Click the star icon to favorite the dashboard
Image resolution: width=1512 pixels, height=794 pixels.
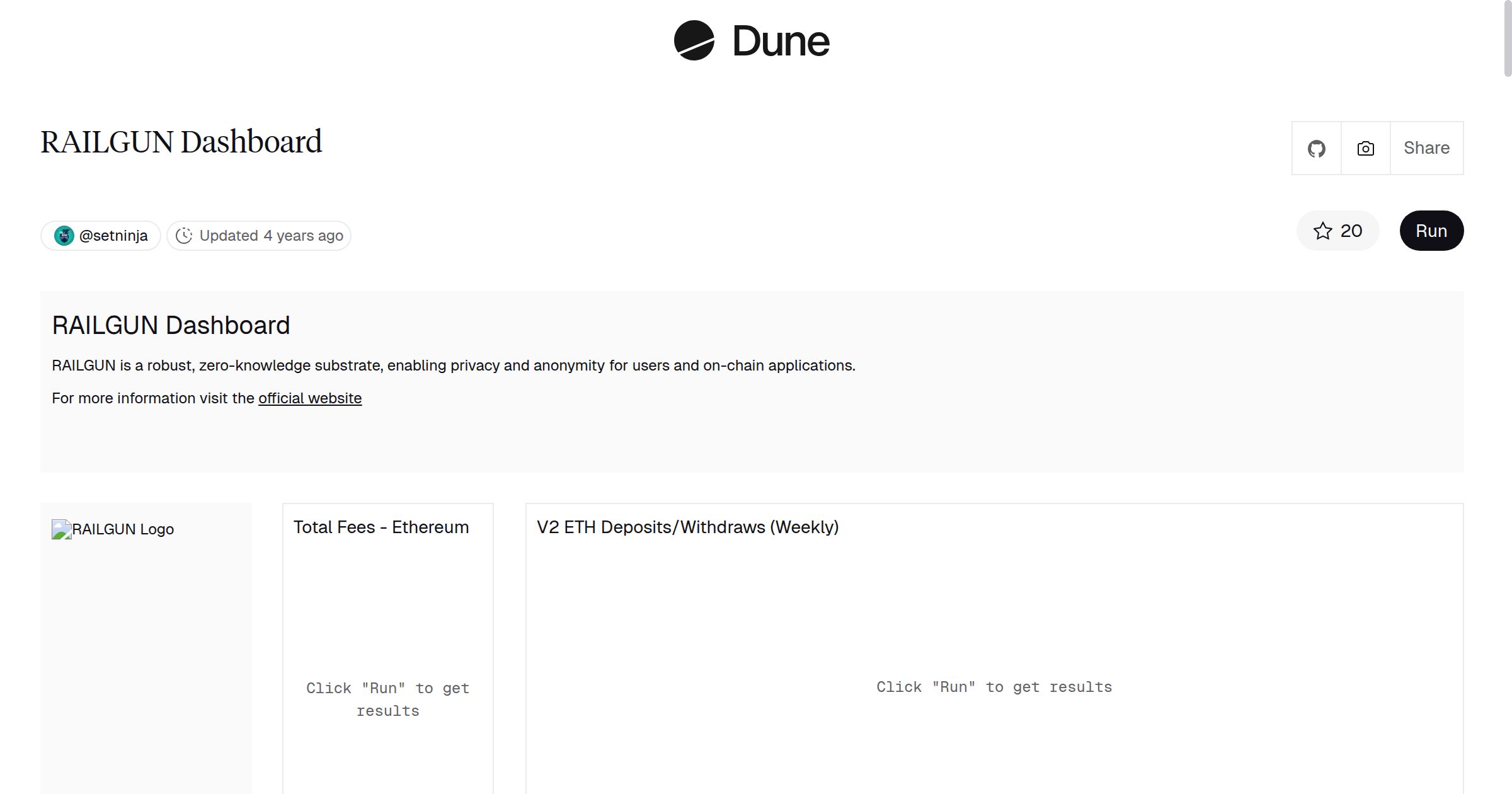click(x=1324, y=231)
